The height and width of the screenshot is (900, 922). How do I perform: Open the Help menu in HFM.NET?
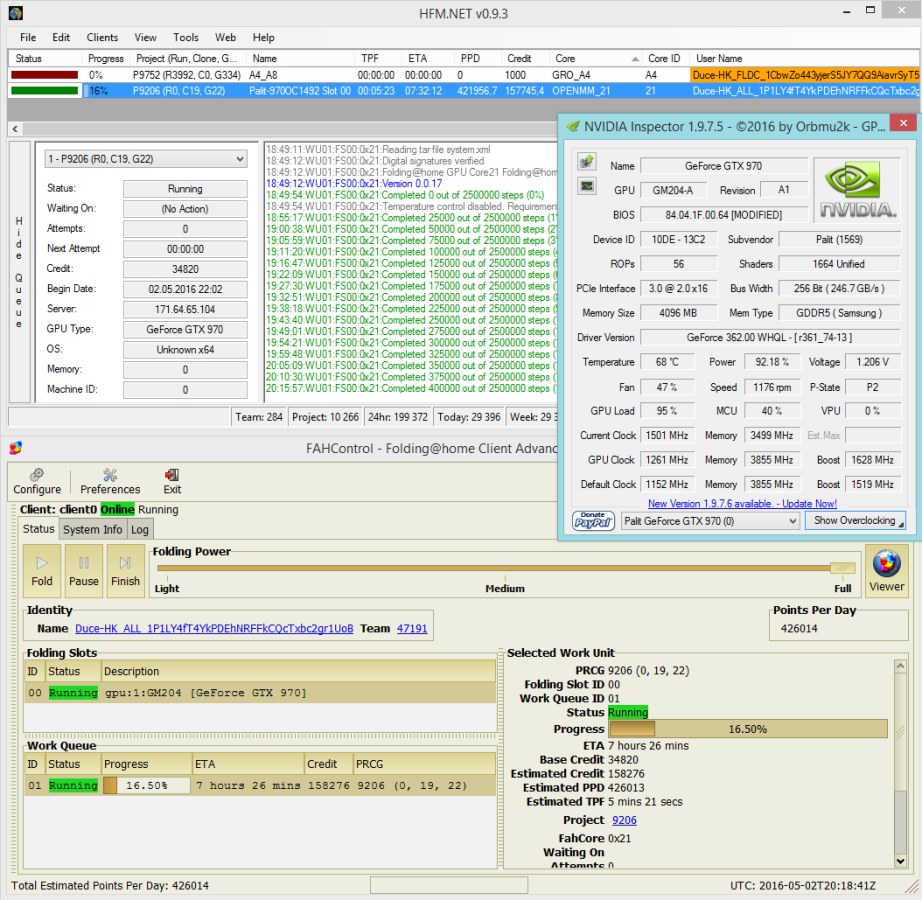tap(263, 38)
